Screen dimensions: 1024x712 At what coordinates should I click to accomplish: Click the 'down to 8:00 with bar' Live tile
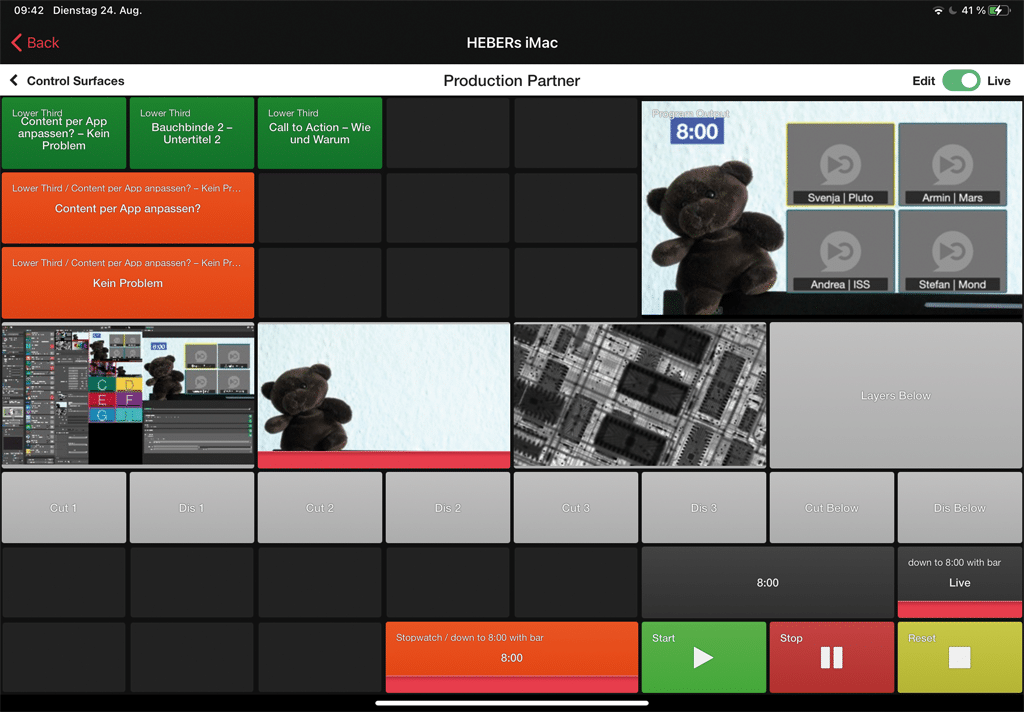tap(960, 582)
